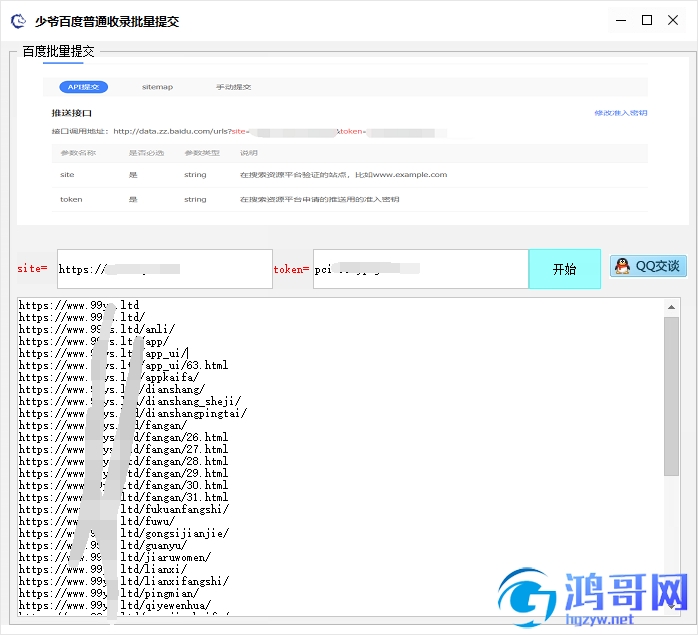Click the URL line ending in /dianshang_sheji/
This screenshot has width=698, height=635.
click(x=130, y=402)
